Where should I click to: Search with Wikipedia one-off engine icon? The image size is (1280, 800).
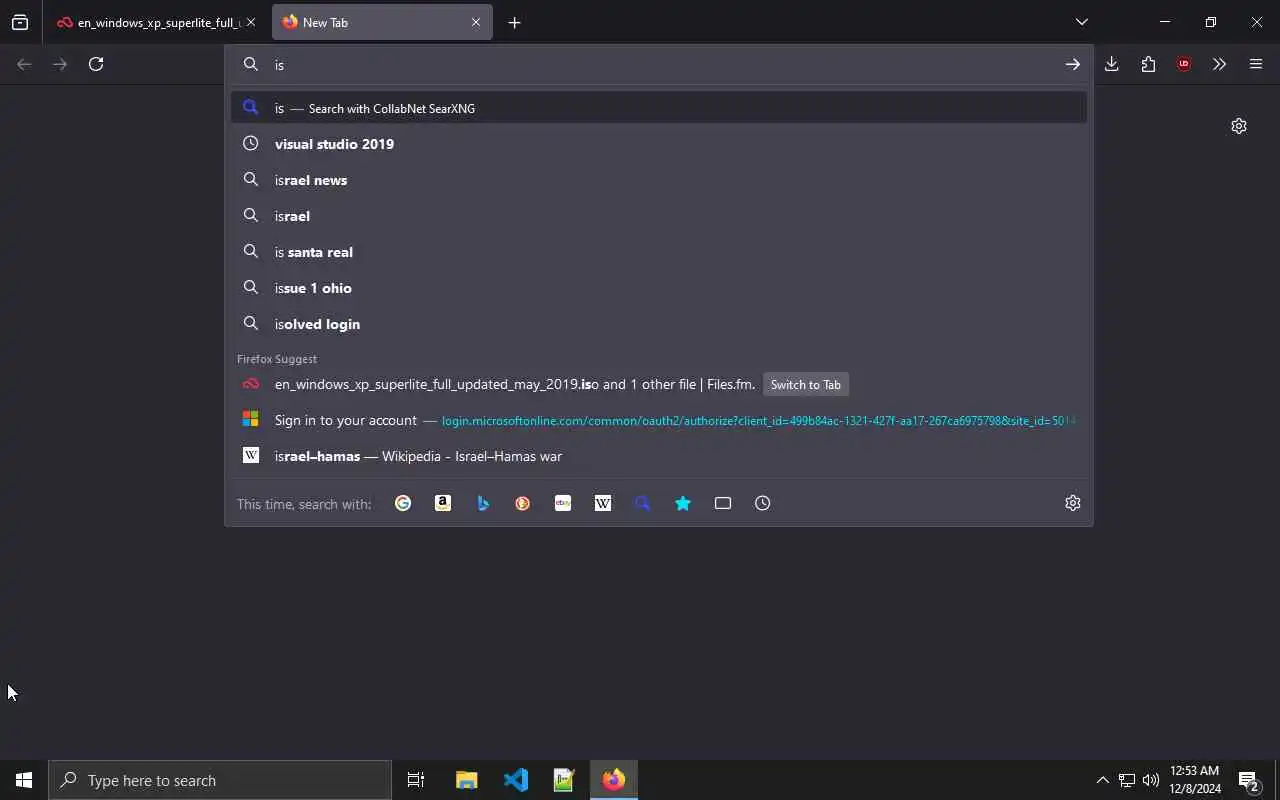(603, 503)
